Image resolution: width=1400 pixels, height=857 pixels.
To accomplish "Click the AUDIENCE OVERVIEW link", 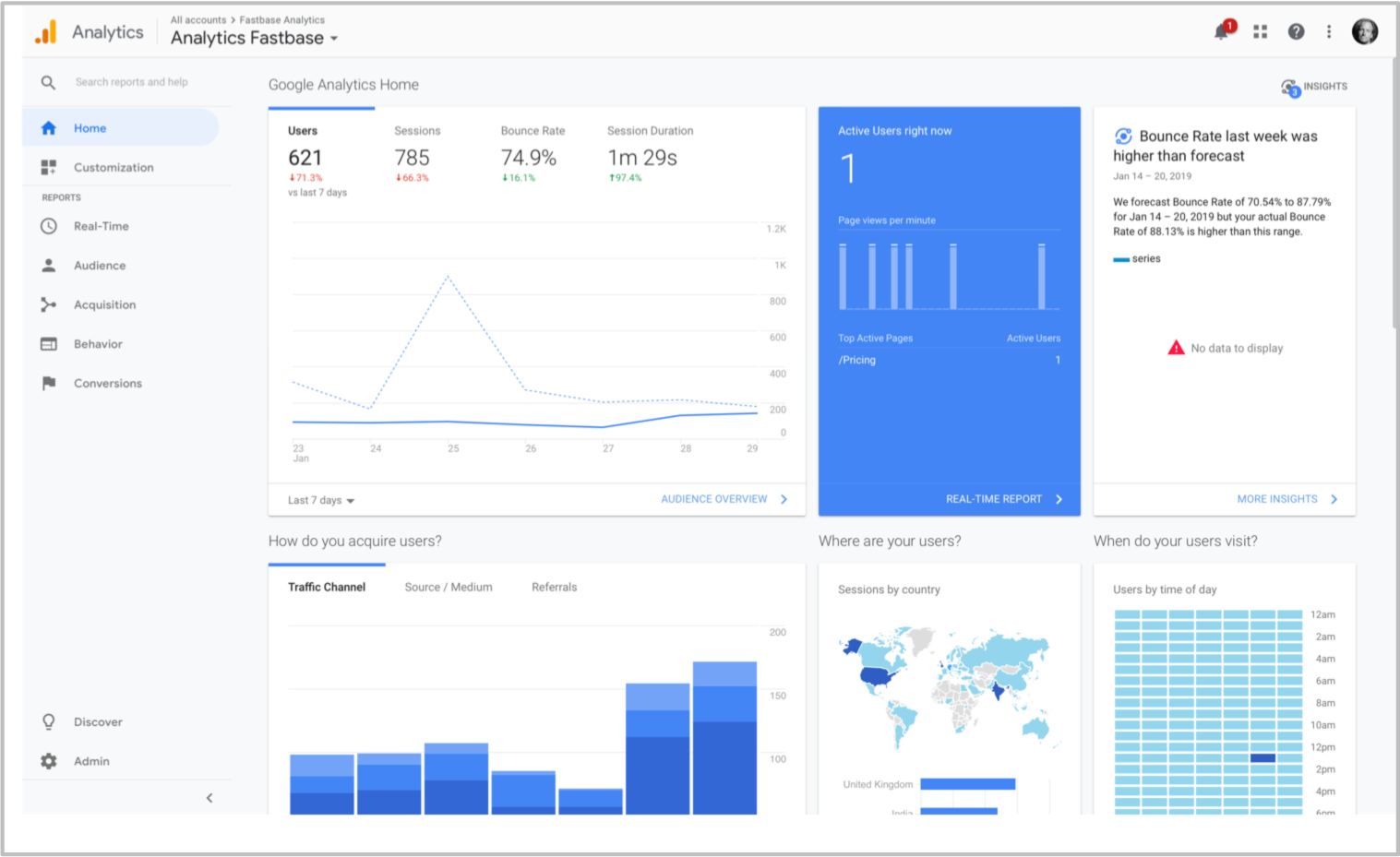I will coord(713,499).
